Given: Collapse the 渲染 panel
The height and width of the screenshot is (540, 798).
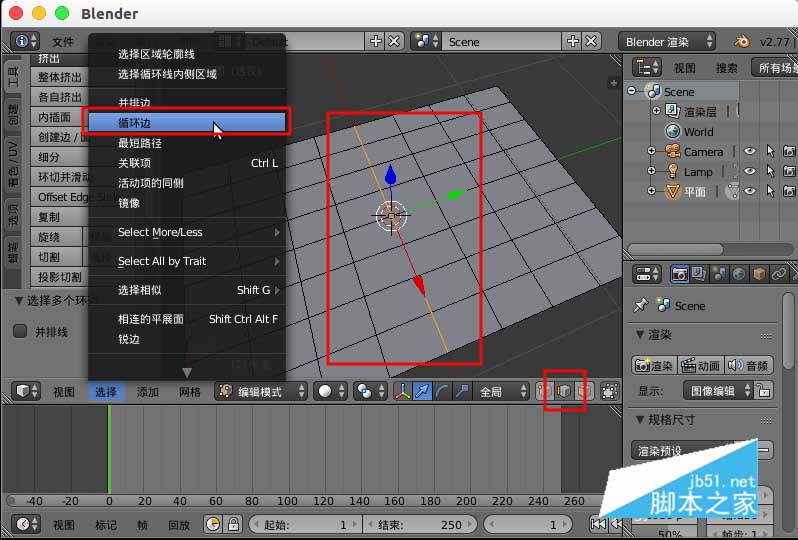Looking at the screenshot, I should (x=641, y=334).
